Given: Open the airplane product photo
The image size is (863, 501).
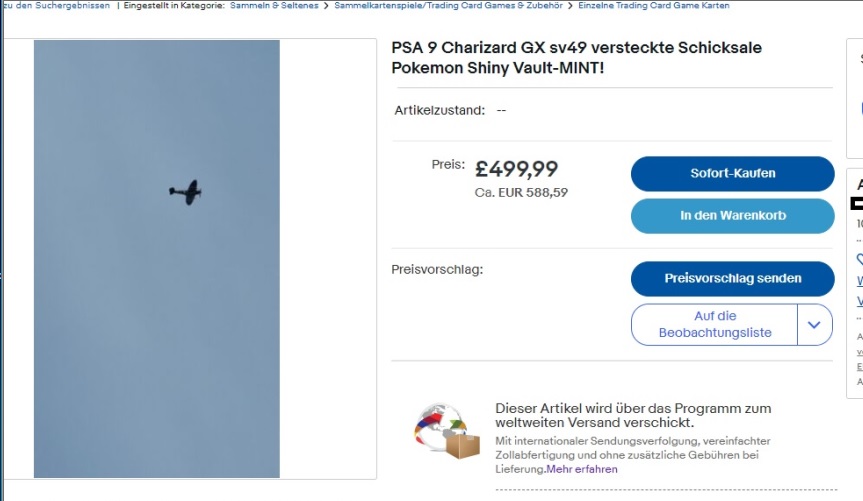Looking at the screenshot, I should click(157, 258).
